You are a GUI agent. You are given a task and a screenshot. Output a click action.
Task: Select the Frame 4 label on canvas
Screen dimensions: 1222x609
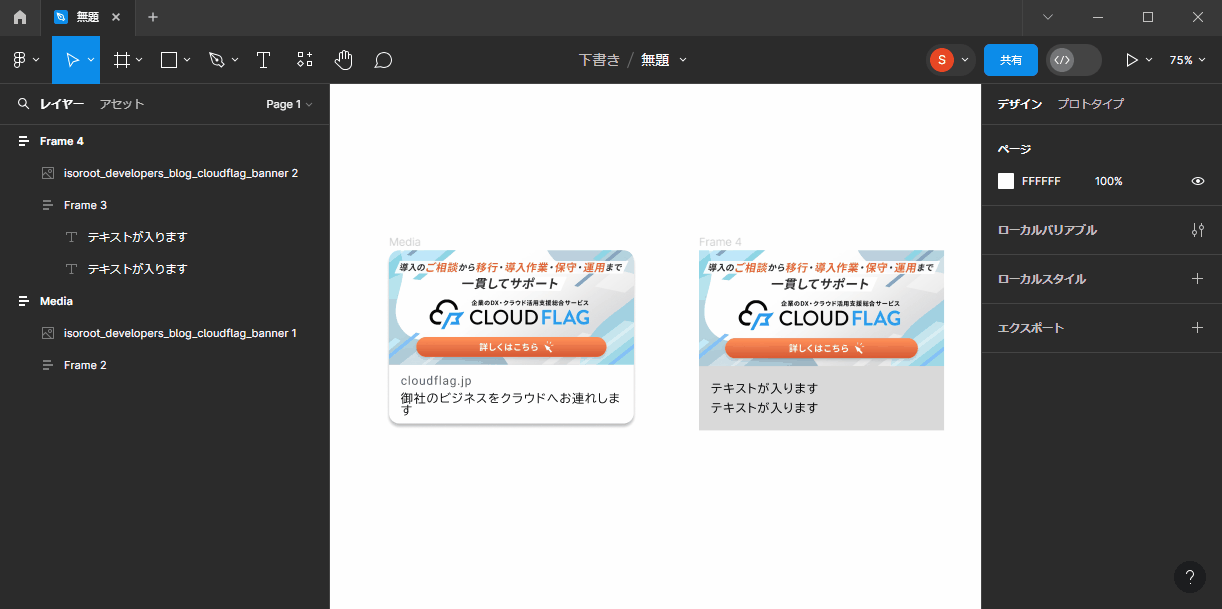[720, 242]
